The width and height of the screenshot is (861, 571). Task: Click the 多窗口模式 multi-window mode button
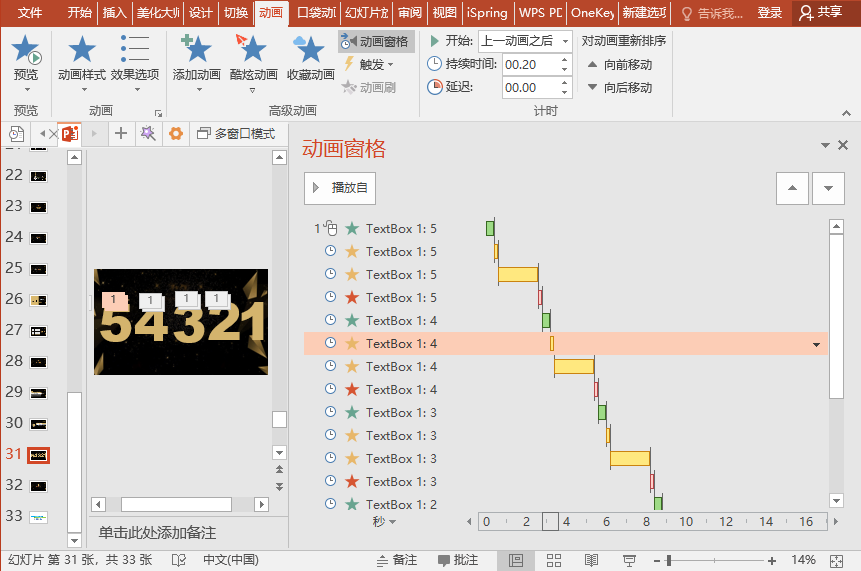236,133
